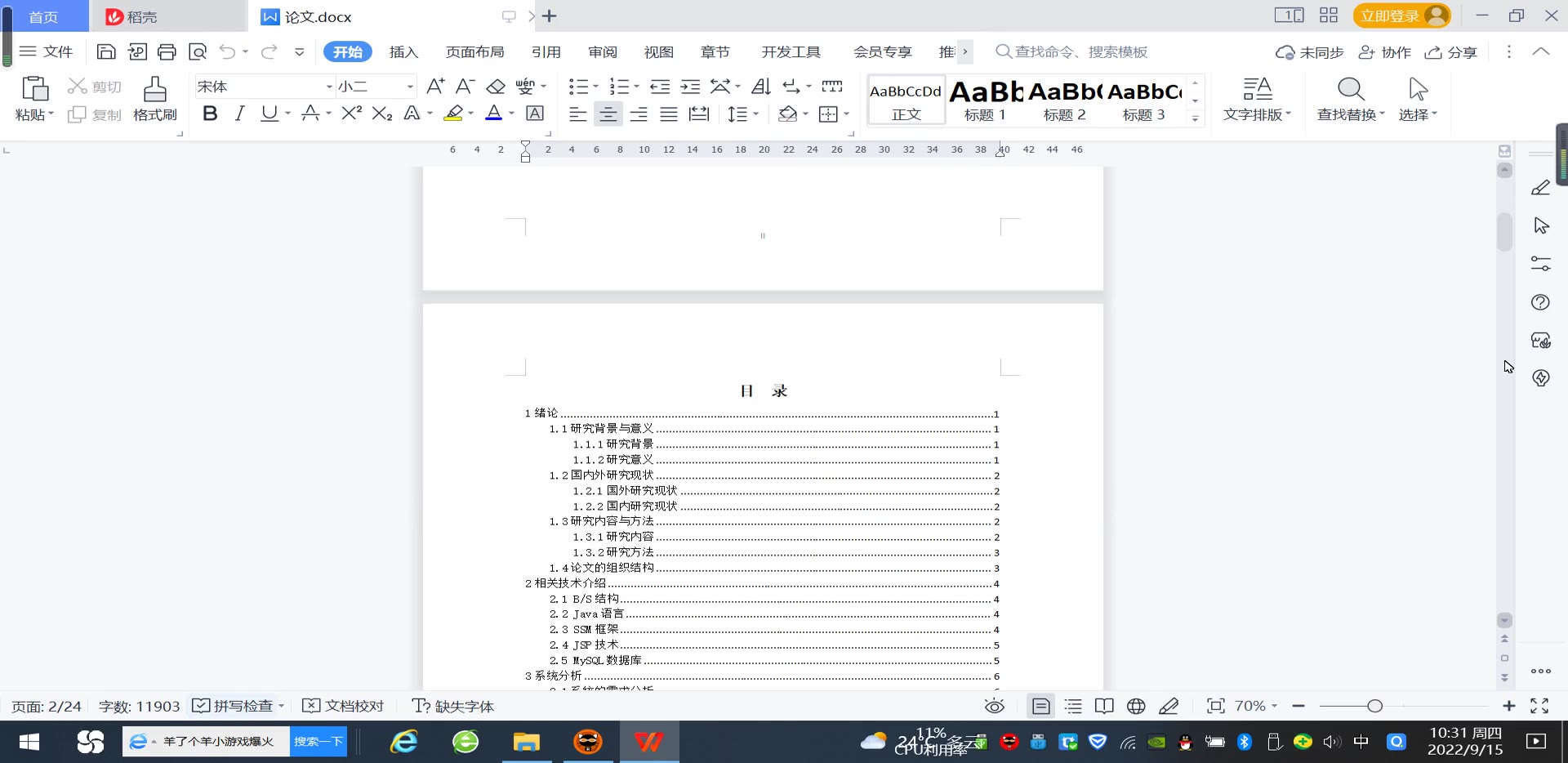Click the zoom slider handle
The image size is (1568, 763).
coord(1374,706)
